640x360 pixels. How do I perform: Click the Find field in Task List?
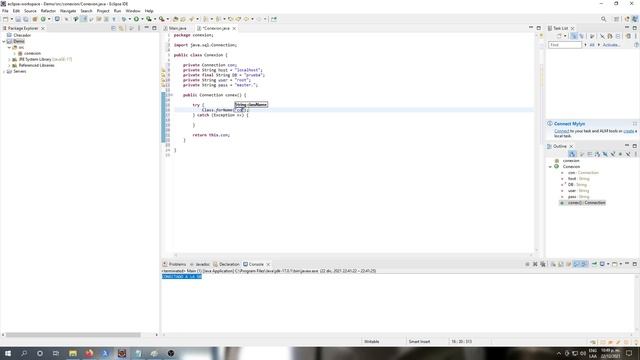click(x=565, y=45)
